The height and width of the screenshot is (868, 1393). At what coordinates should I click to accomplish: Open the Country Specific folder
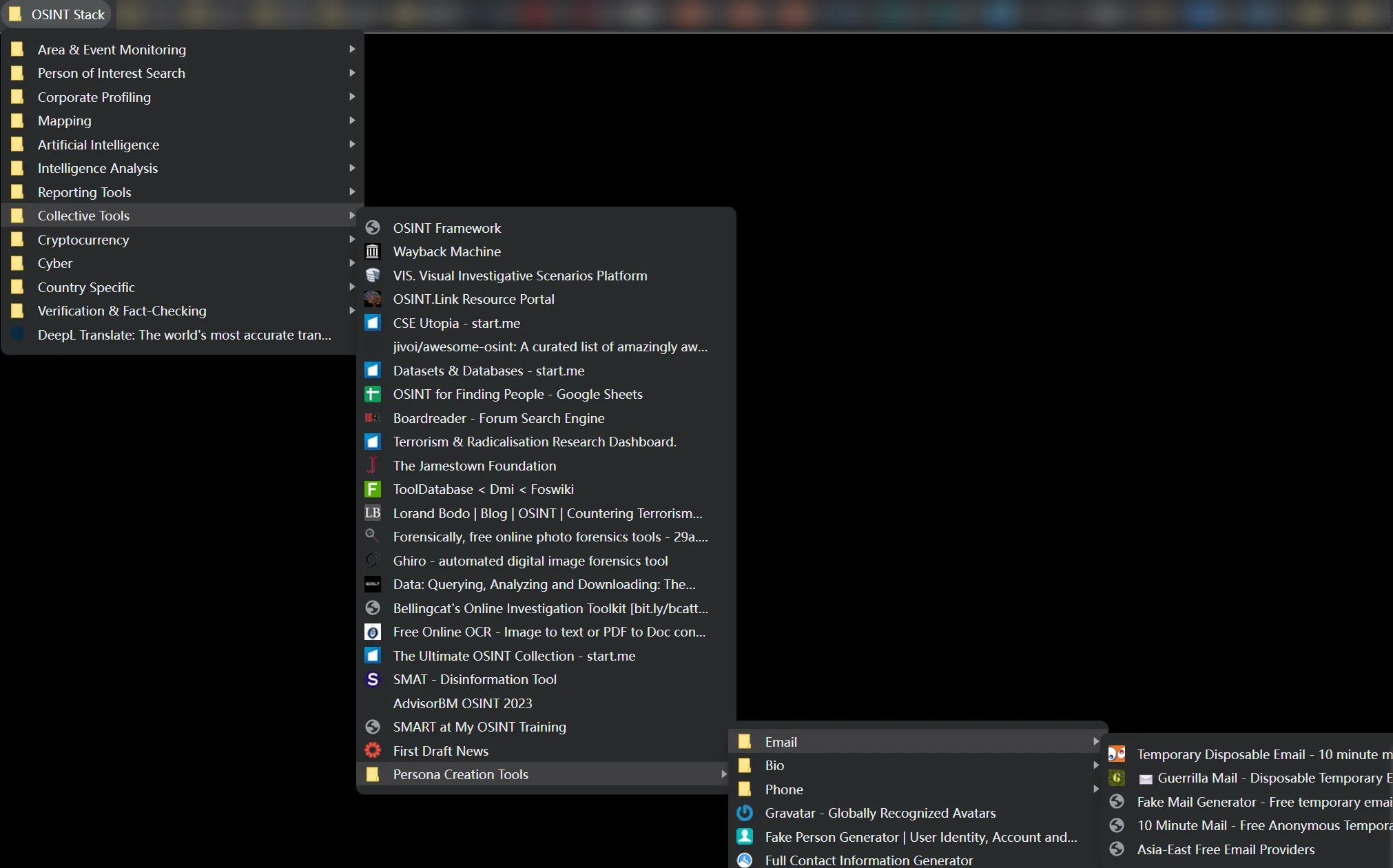[183, 287]
